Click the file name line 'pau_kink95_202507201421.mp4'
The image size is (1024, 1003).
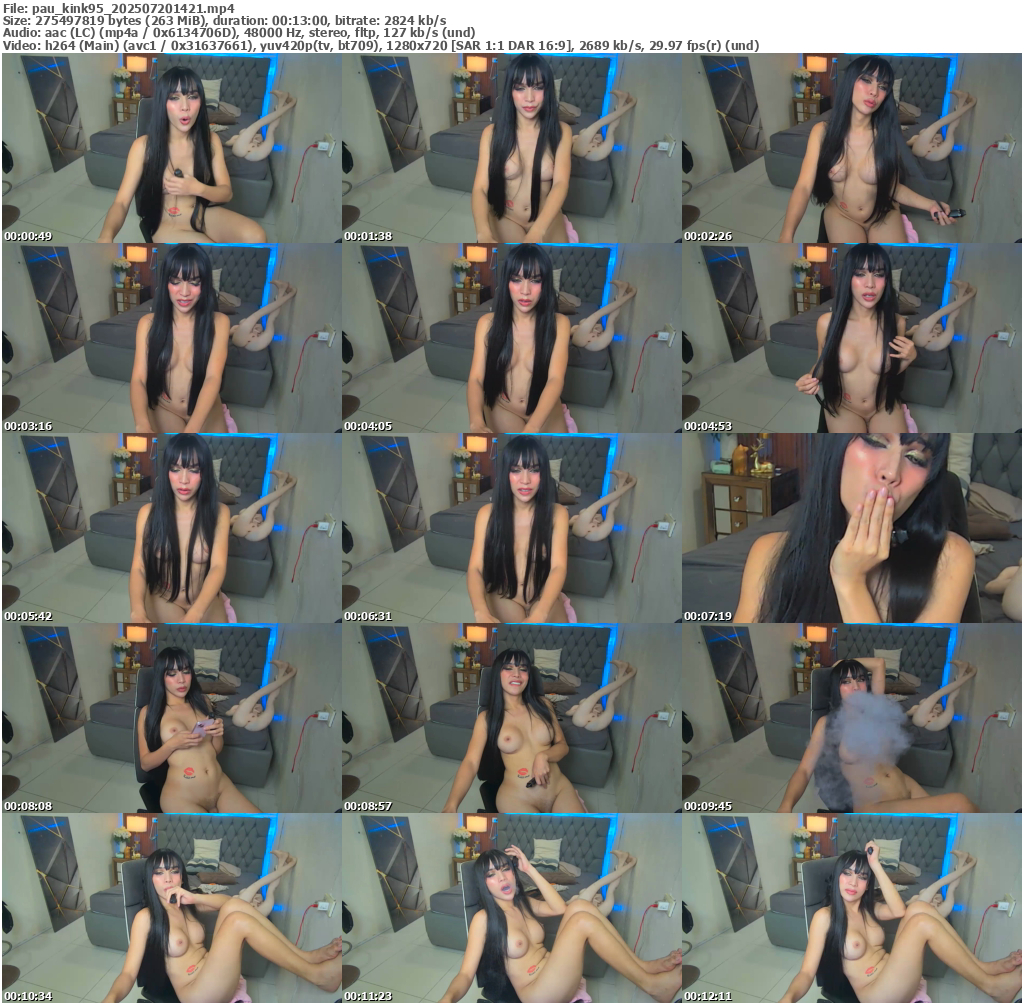(x=118, y=8)
